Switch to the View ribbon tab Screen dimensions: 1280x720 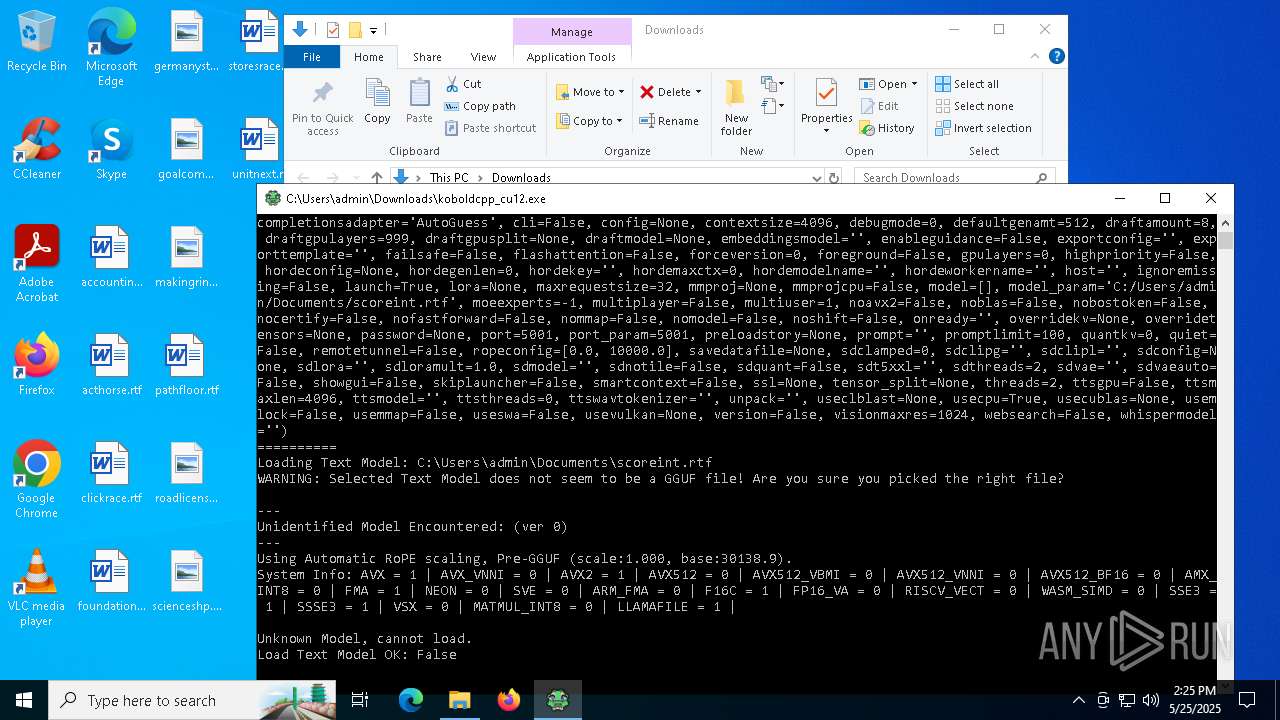(x=483, y=57)
